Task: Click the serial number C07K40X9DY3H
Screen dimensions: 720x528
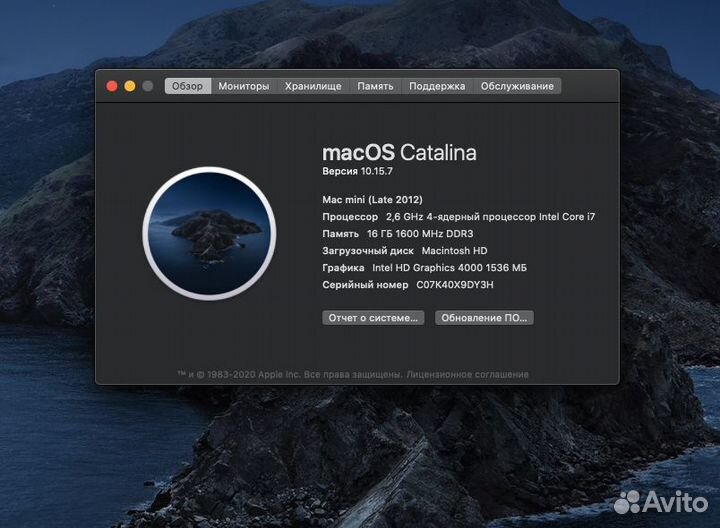Action: click(x=455, y=285)
